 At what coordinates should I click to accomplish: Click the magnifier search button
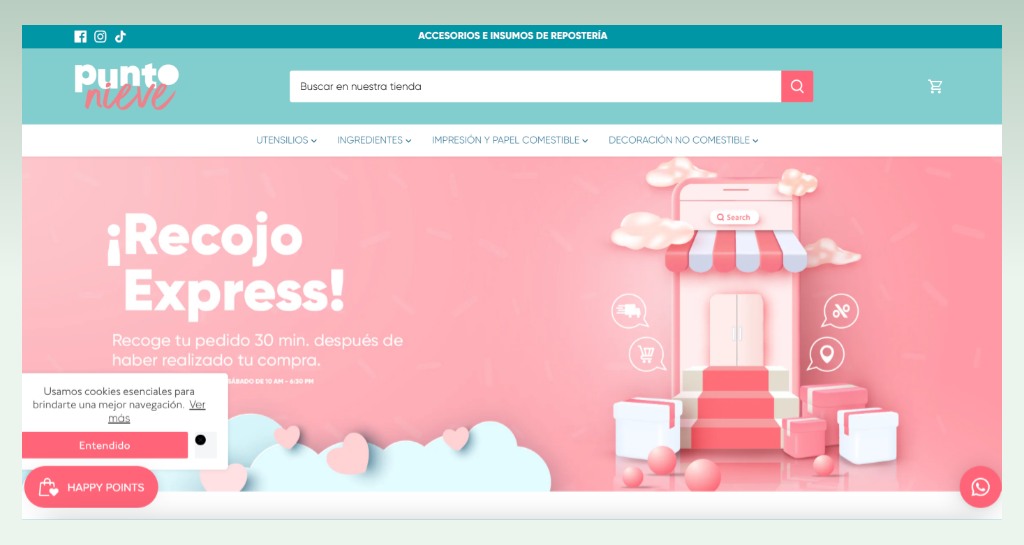797,86
